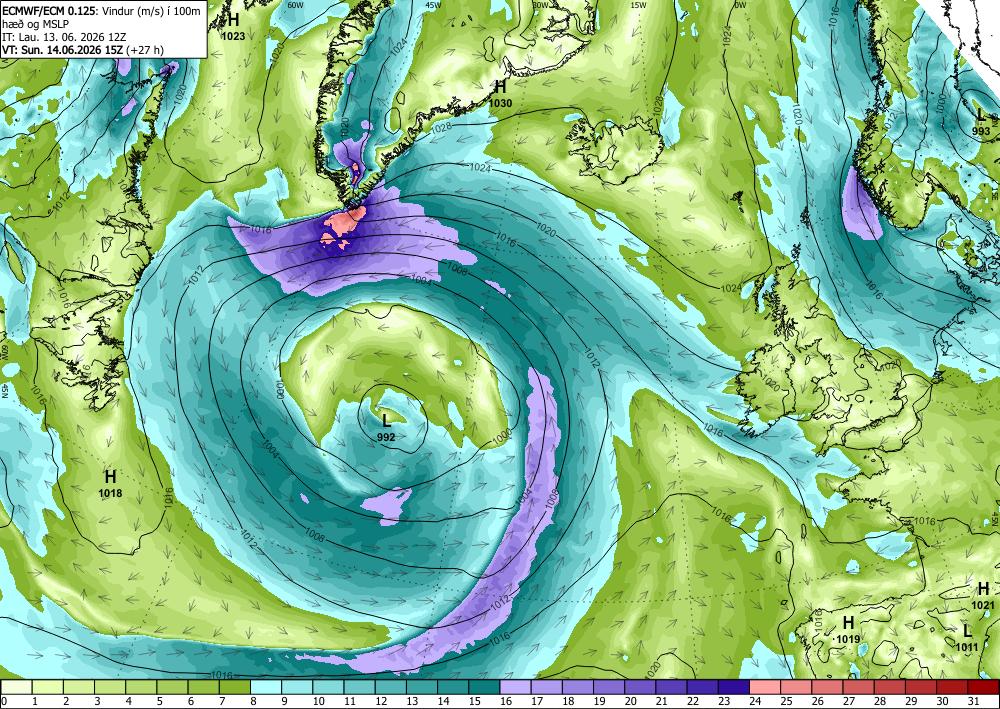This screenshot has height=709, width=1000.
Task: Pick the pink 24 m/s legend swatch
Action: point(765,687)
